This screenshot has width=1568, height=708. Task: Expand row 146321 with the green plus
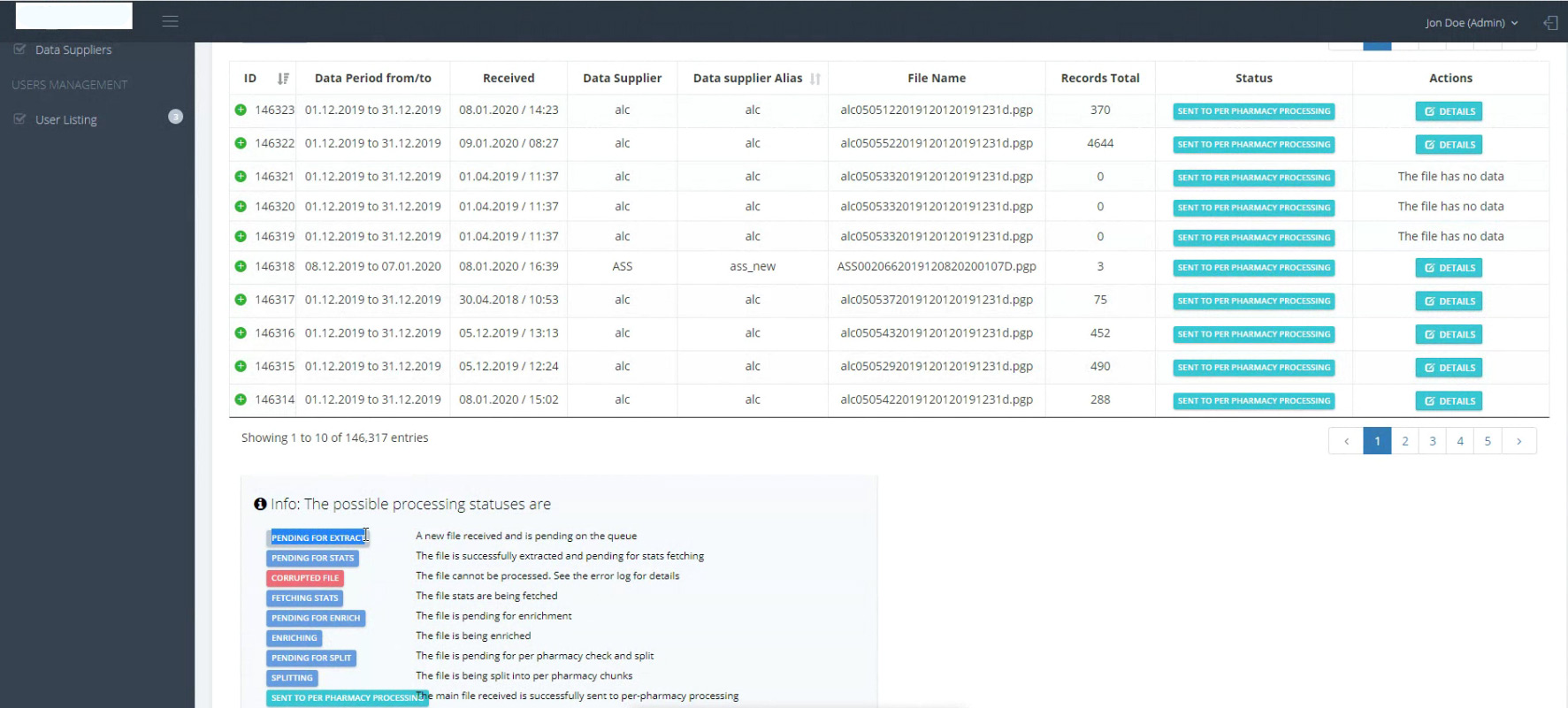[241, 177]
